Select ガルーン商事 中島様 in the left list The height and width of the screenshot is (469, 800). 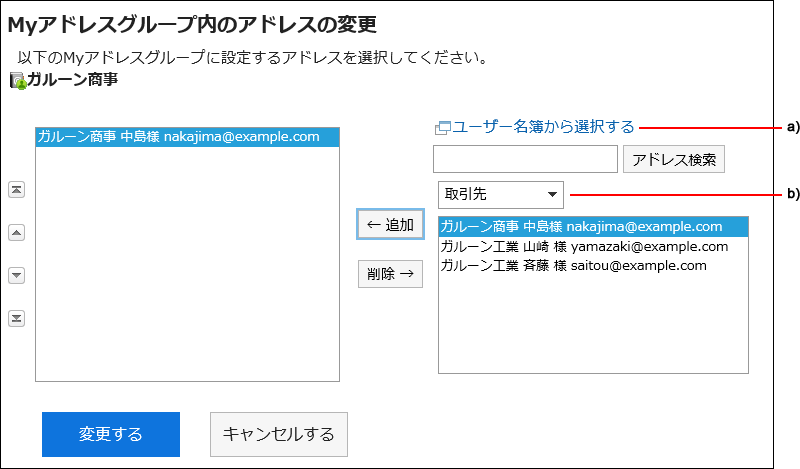178,138
